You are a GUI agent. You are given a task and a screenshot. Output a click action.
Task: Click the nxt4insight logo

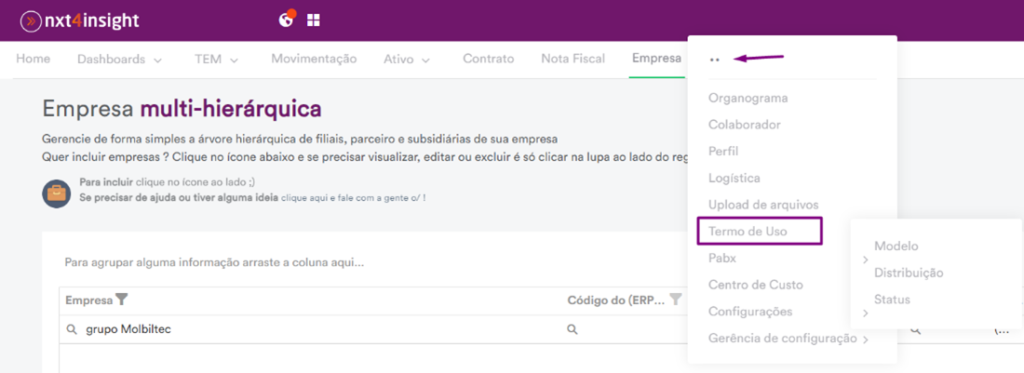pos(80,20)
